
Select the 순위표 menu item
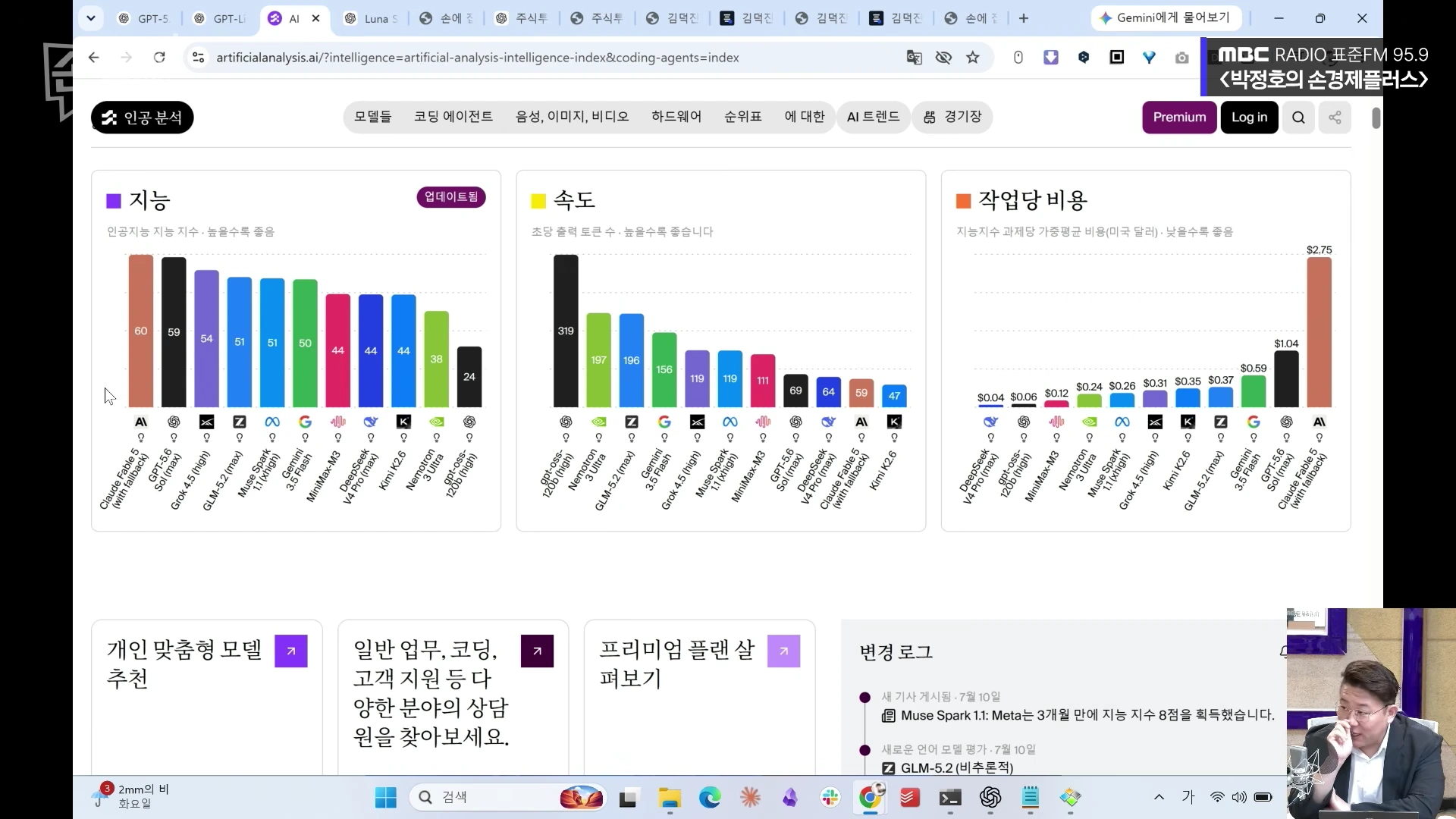coord(743,118)
